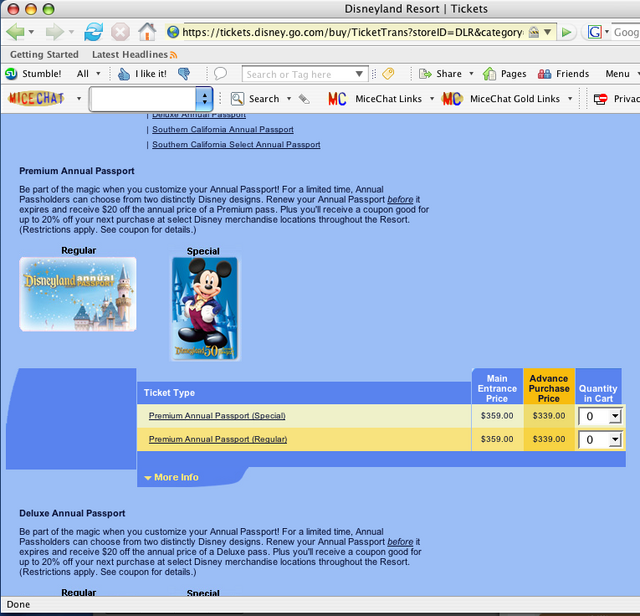Click the magnifier Search icon in MiceChat toolbar
Viewport: 640px width, 616px height.
238,99
